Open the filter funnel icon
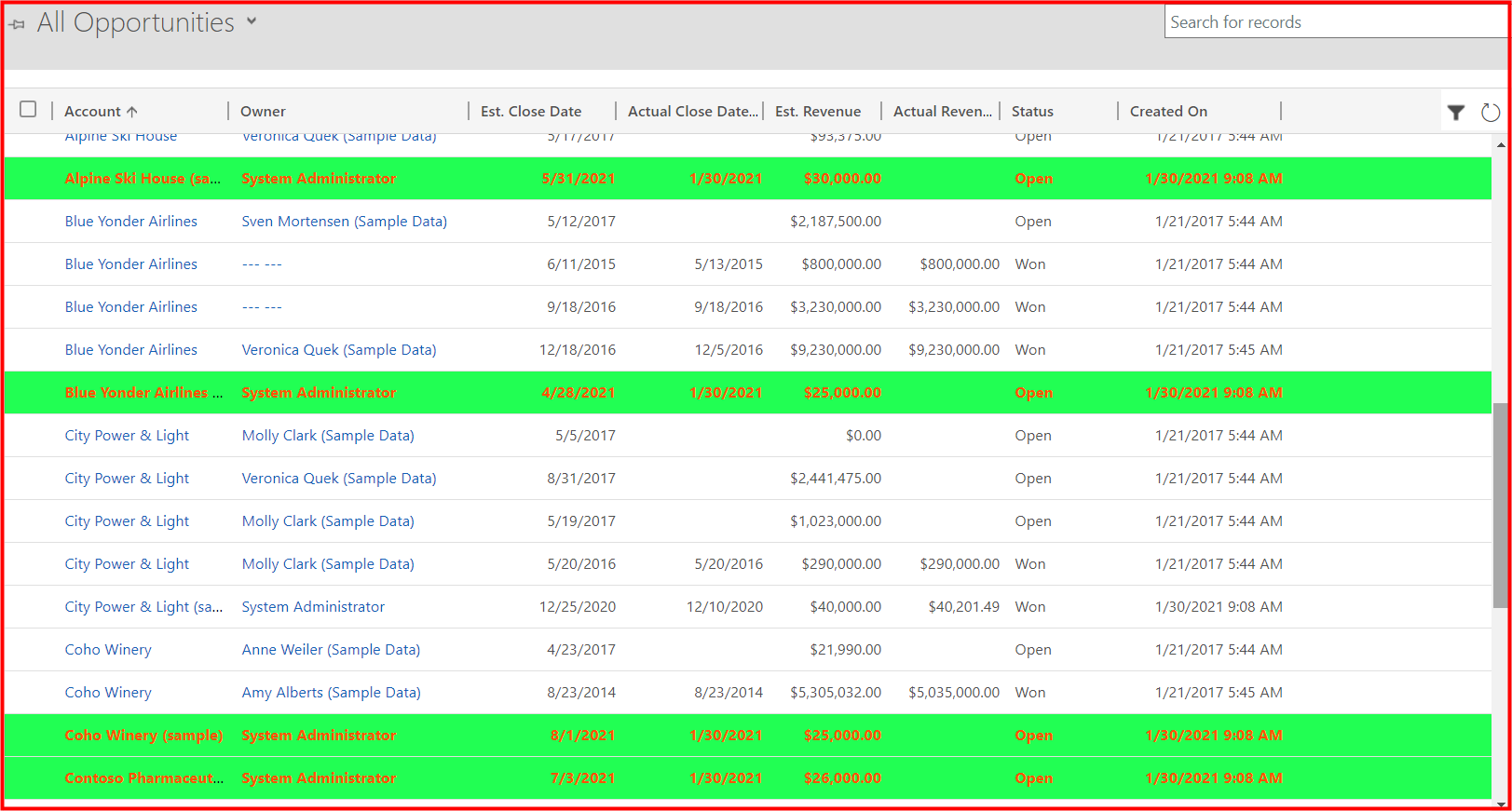The width and height of the screenshot is (1512, 811). point(1456,113)
